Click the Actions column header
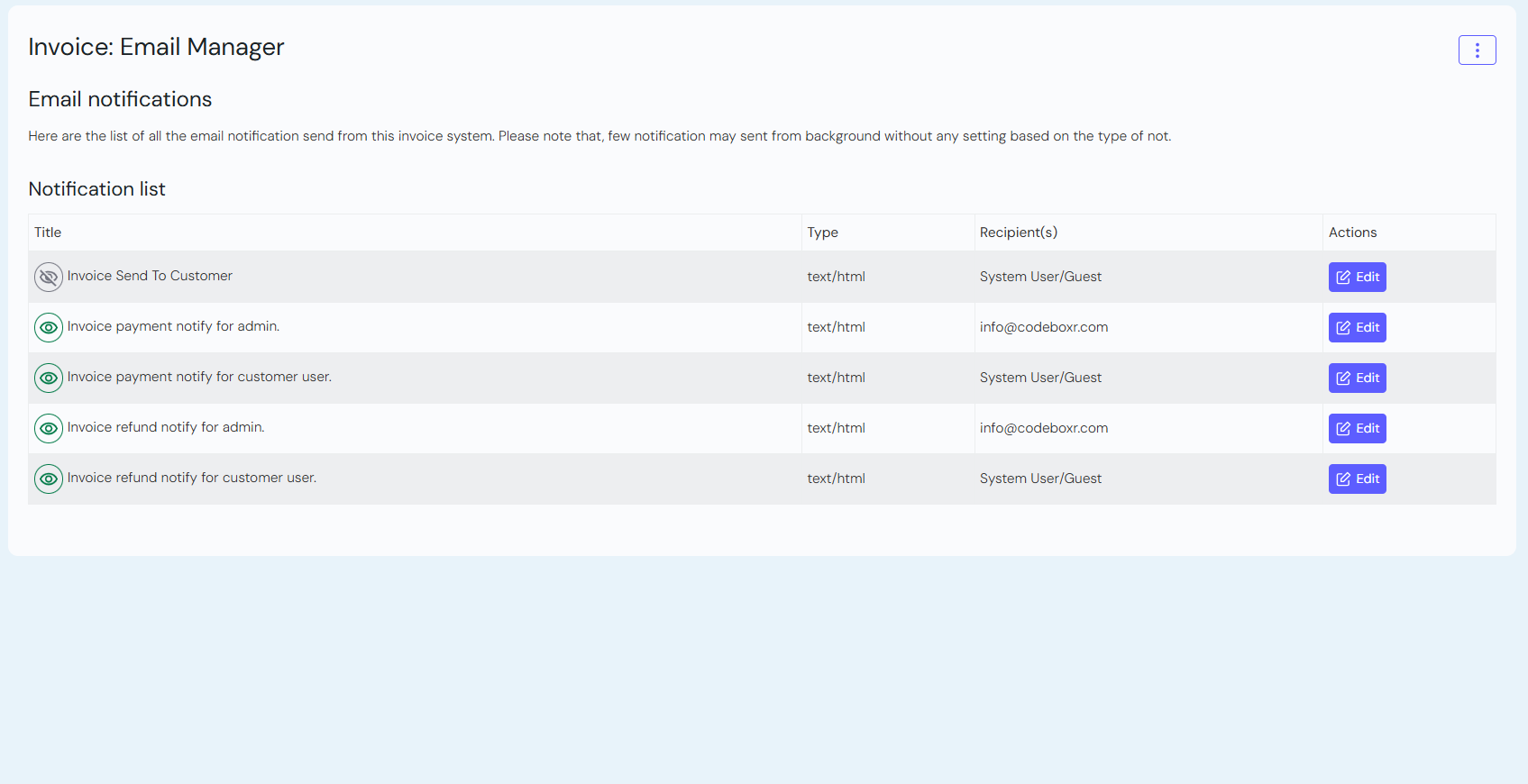The height and width of the screenshot is (784, 1528). [1352, 232]
